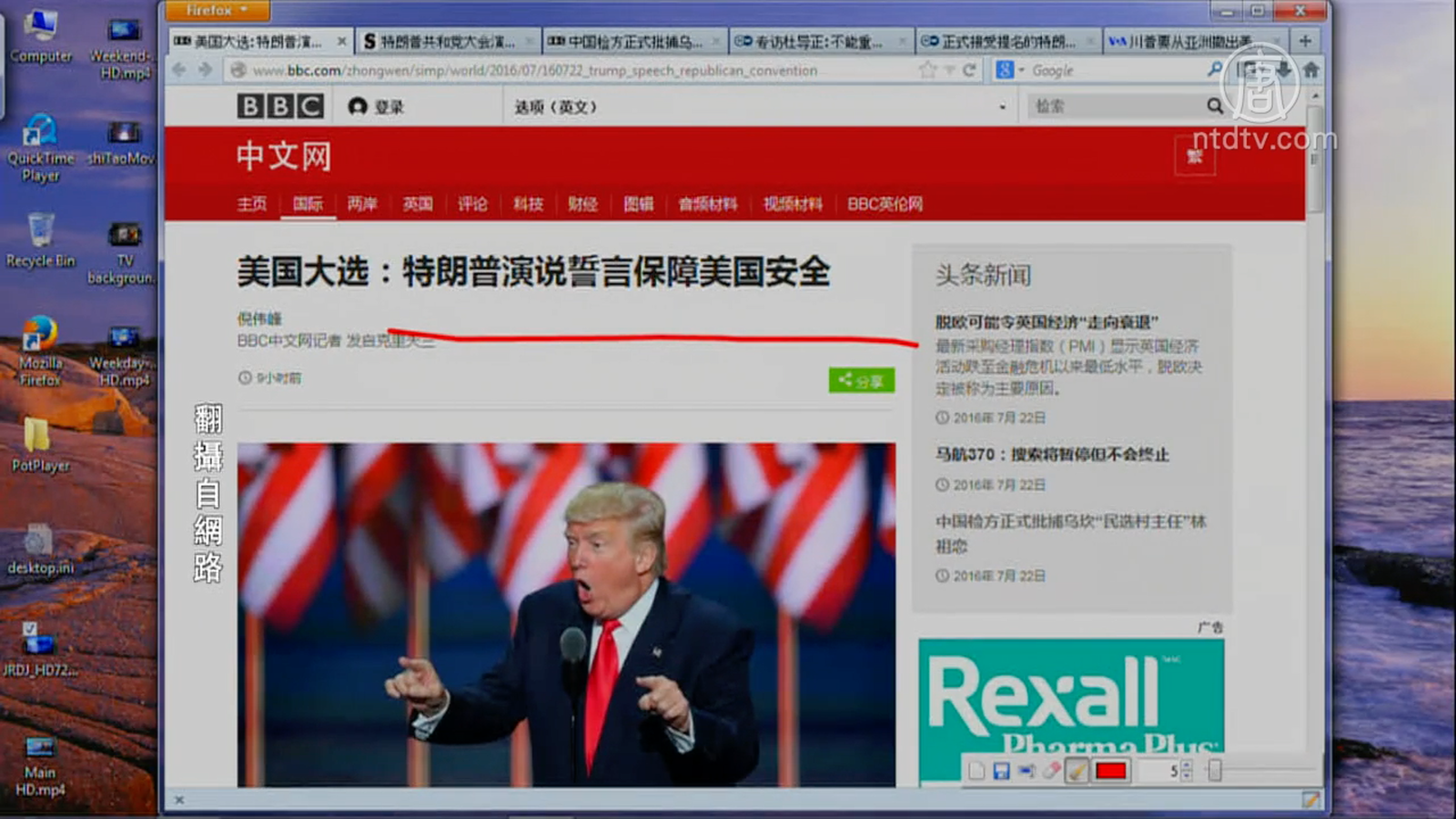The width and height of the screenshot is (1456, 819).
Task: Open the 马航370 headline link
Action: click(x=1052, y=454)
